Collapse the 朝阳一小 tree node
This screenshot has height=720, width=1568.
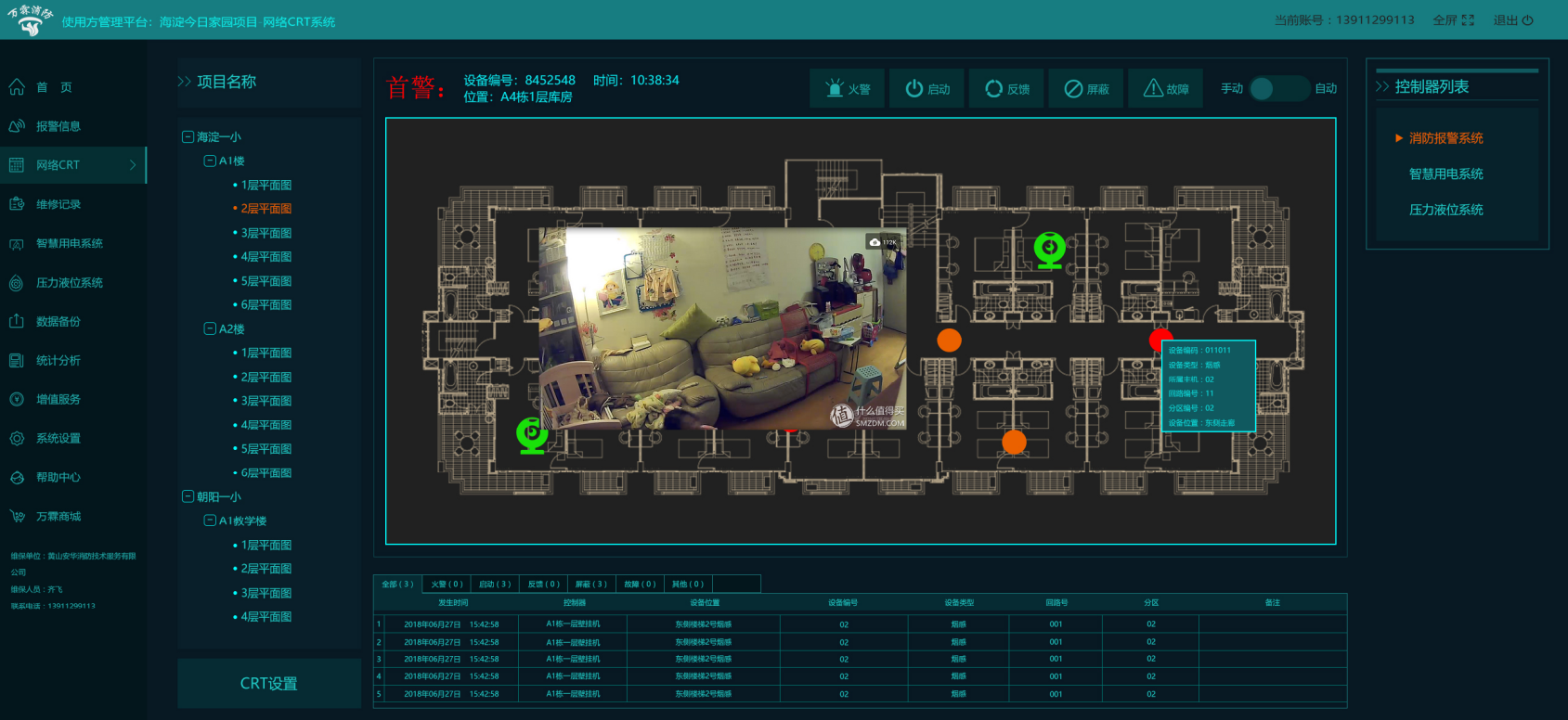coord(188,496)
